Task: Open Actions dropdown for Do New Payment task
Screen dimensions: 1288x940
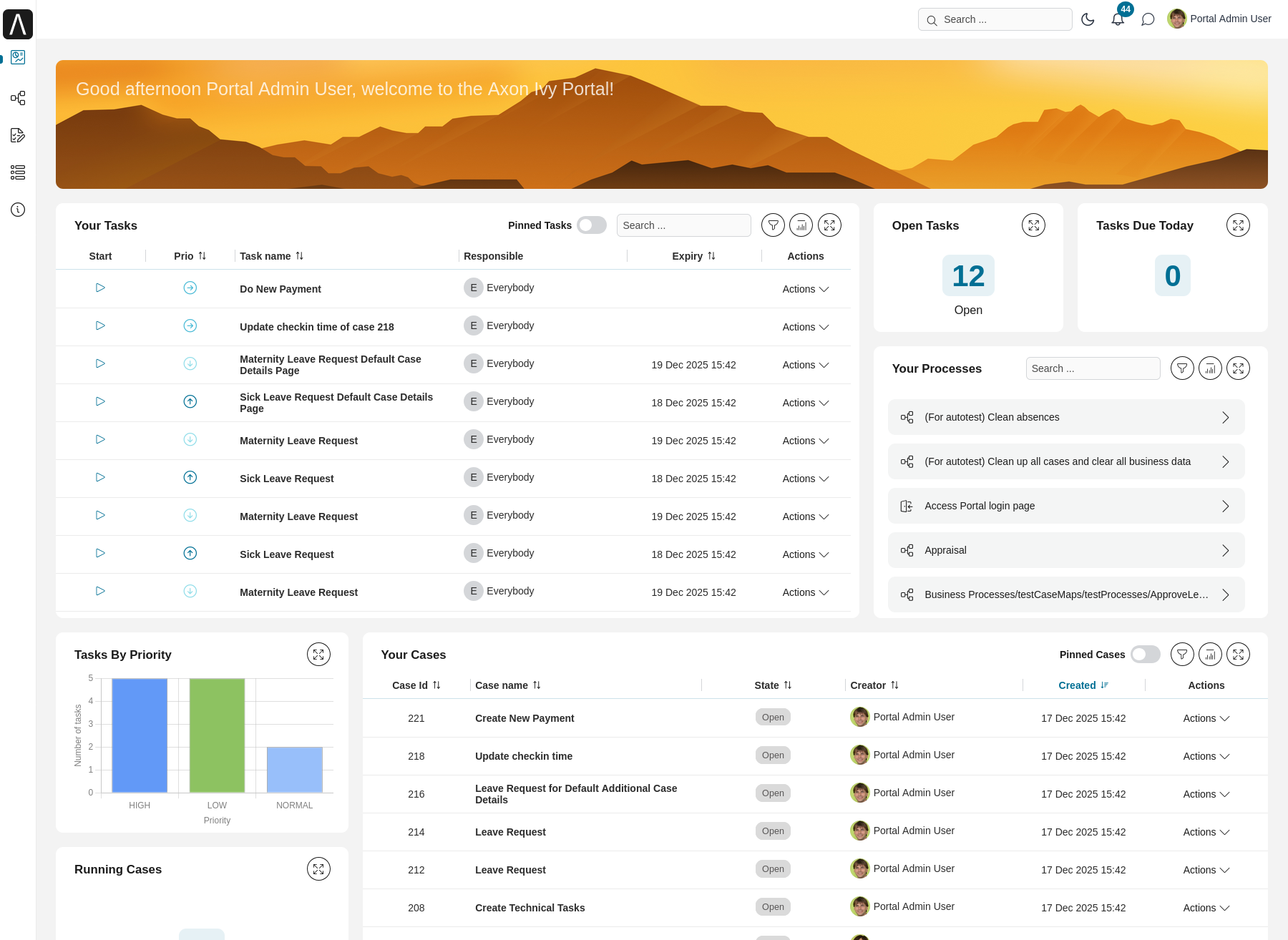Action: 805,289
